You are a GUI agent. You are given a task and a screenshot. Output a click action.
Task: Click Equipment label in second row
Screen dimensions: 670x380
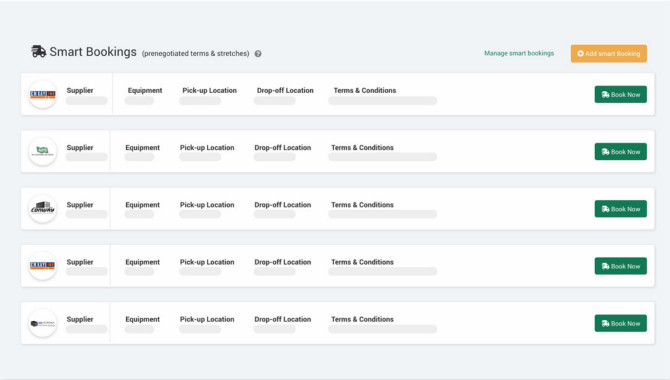coord(142,148)
